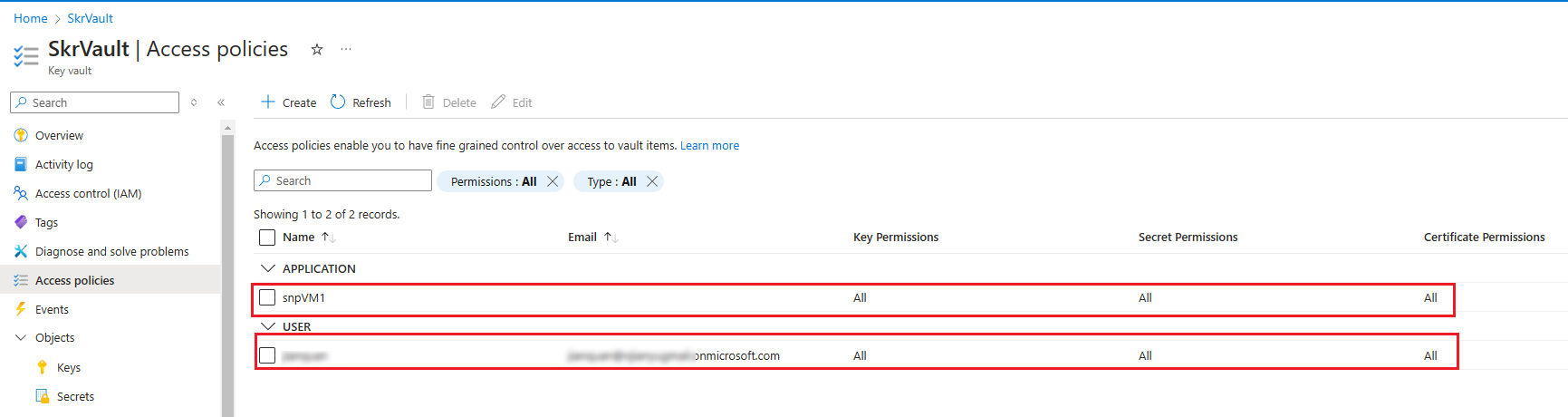1568x417 pixels.
Task: Remove the Type : All filter
Action: (x=652, y=181)
